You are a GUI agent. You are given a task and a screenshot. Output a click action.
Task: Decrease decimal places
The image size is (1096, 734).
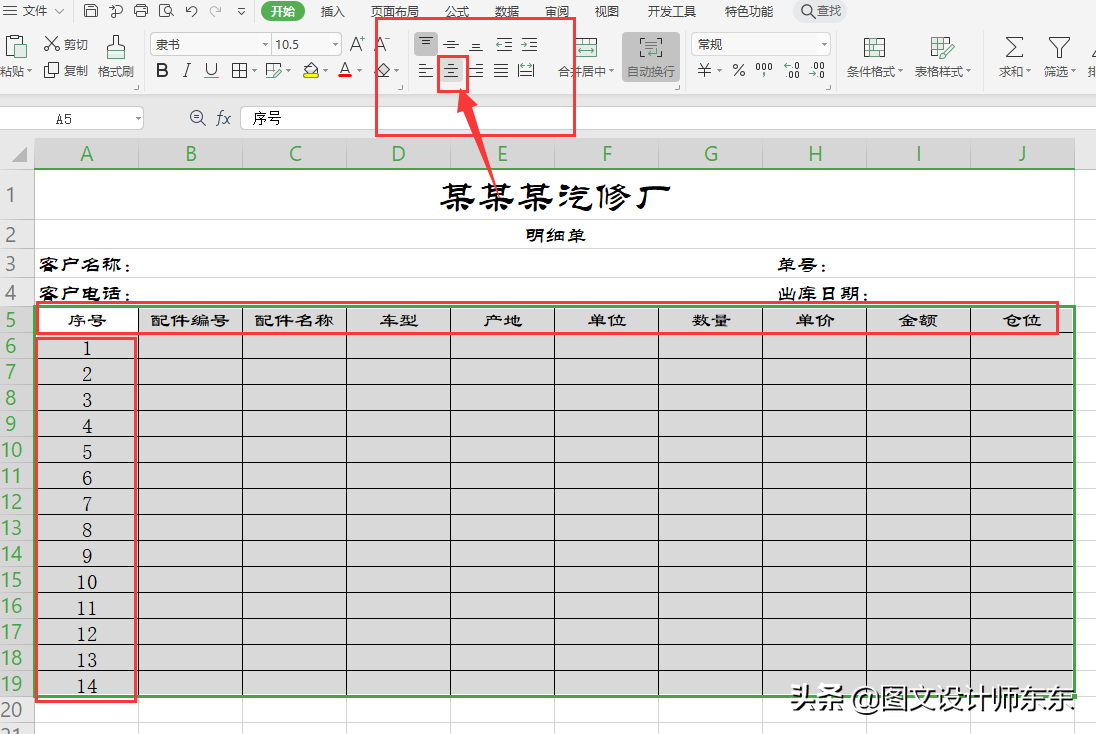[x=817, y=70]
